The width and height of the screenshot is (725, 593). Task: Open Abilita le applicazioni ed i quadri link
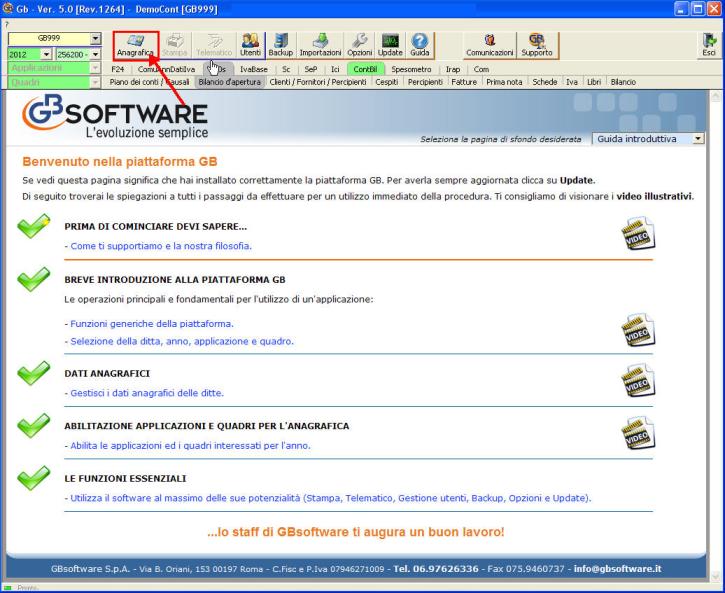[x=190, y=446]
